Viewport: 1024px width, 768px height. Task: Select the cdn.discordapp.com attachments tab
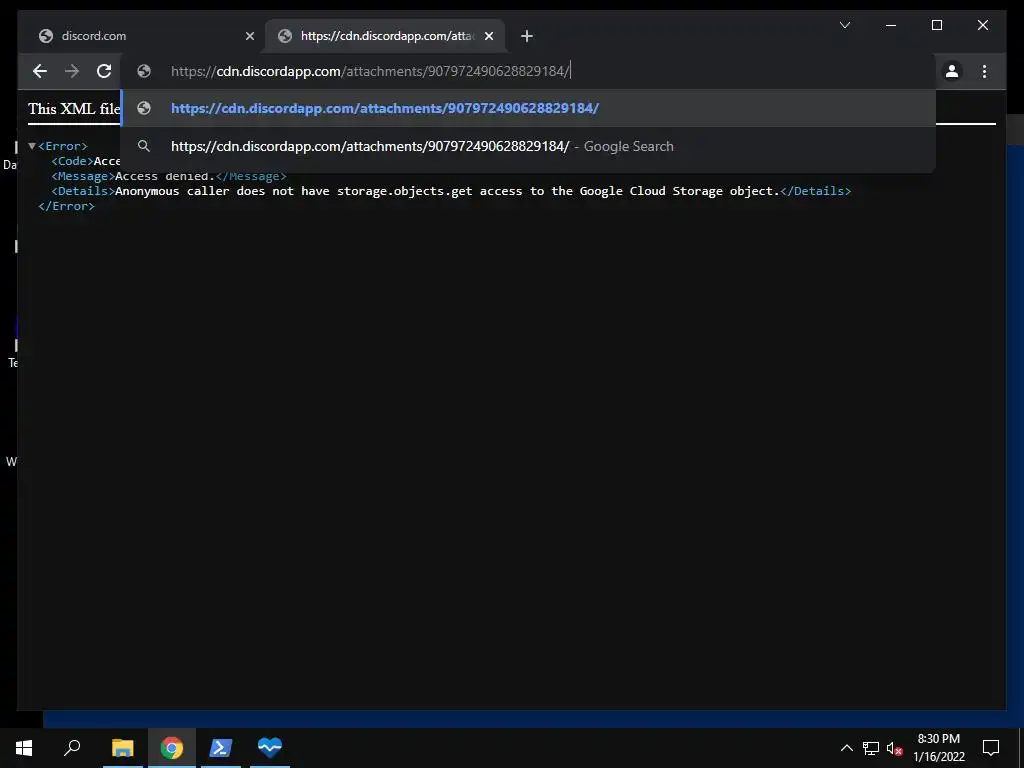[385, 36]
